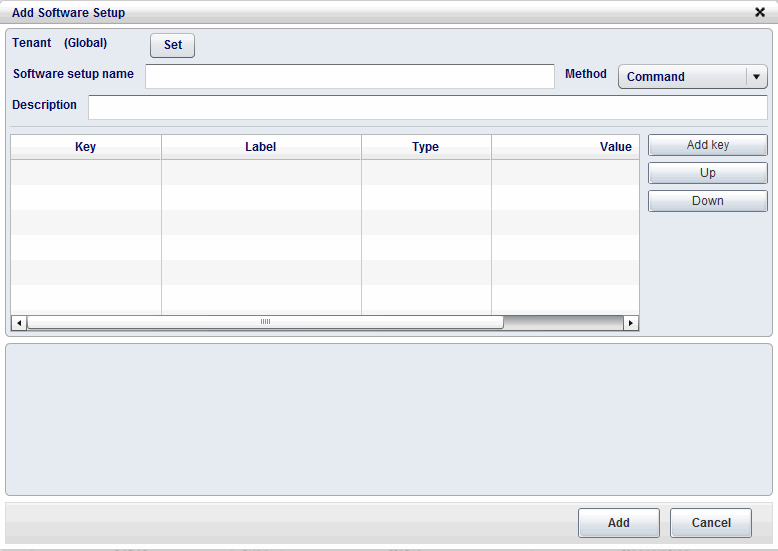The width and height of the screenshot is (778, 551).
Task: Click the Up button
Action: [x=708, y=173]
